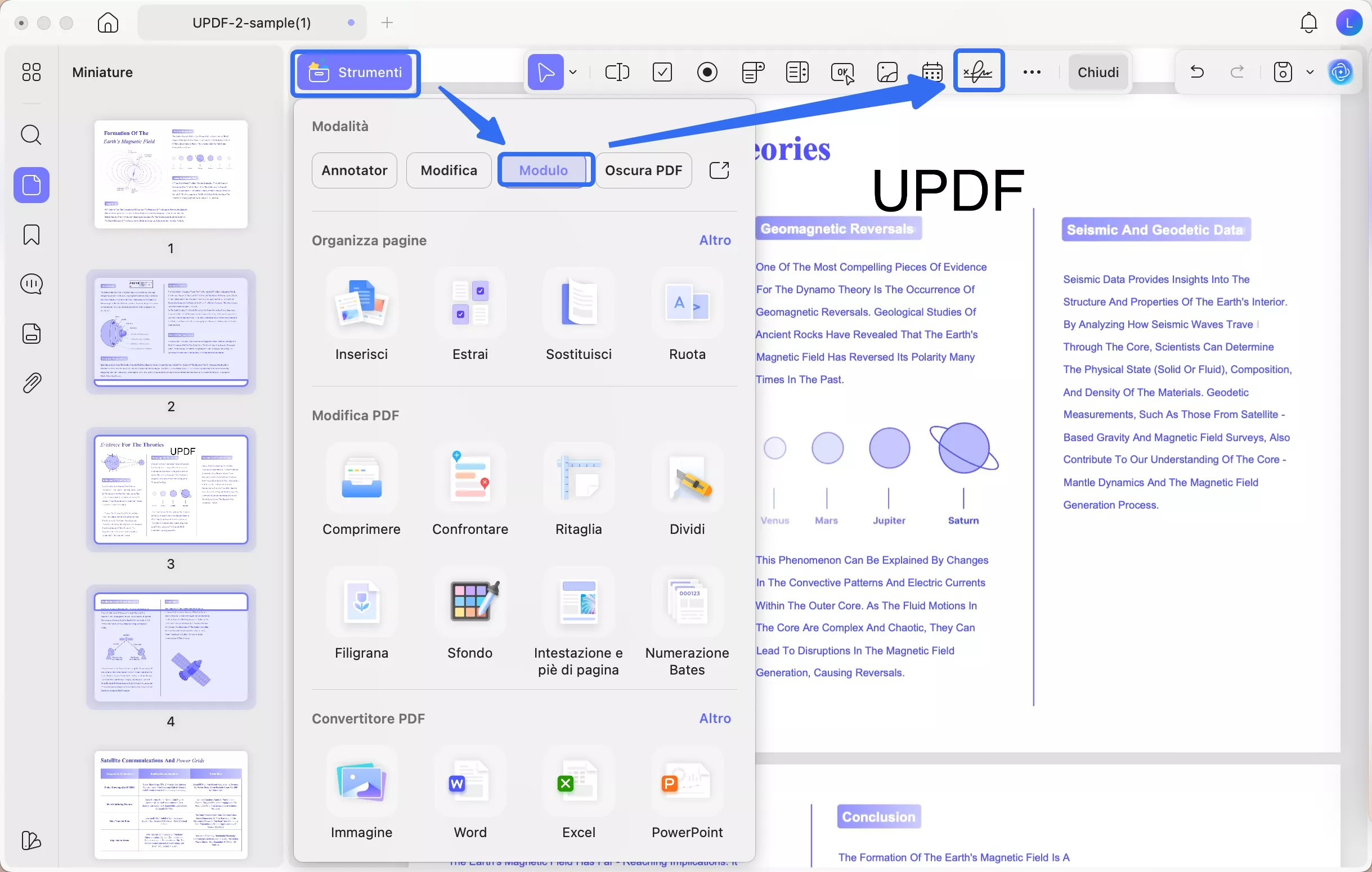Viewport: 1372px width, 872px height.
Task: Click the Chiudi button
Action: tap(1097, 72)
